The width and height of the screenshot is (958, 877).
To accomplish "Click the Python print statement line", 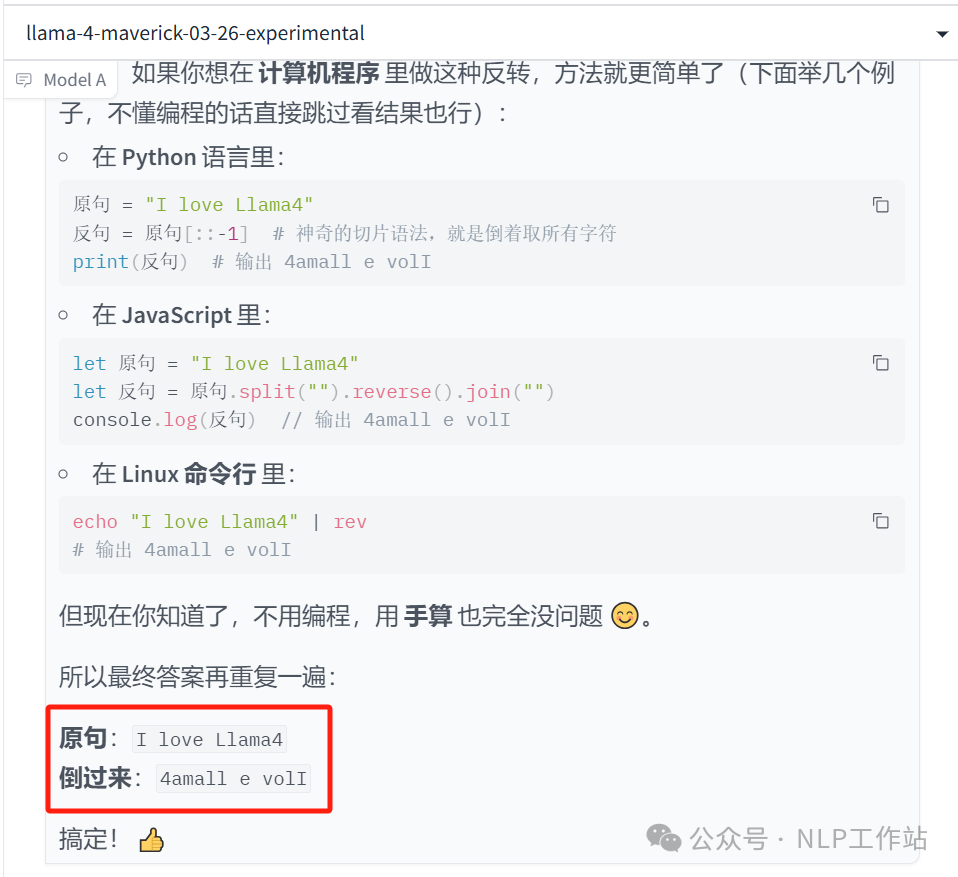I will coord(252,262).
